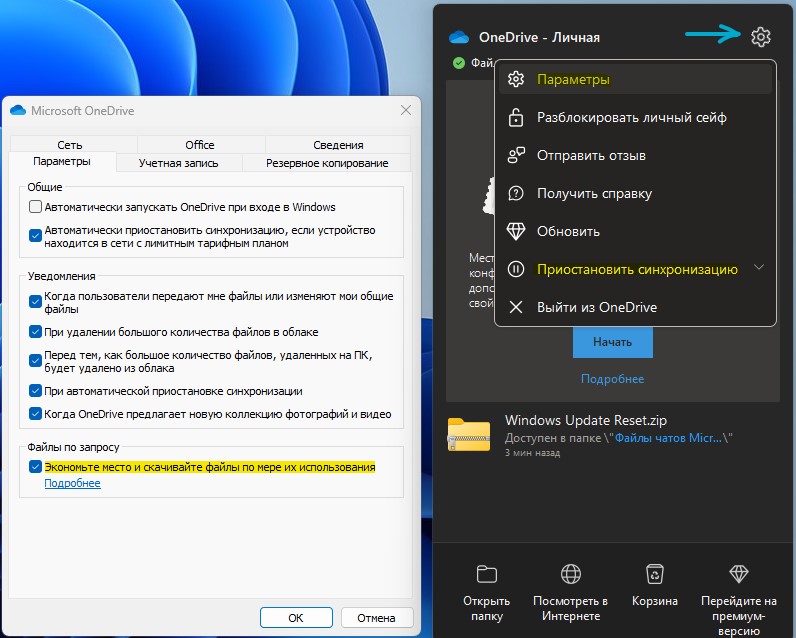Open the Файлы чатов Micr... folder link
Screen dimensions: 796x638
pyautogui.click(x=668, y=438)
